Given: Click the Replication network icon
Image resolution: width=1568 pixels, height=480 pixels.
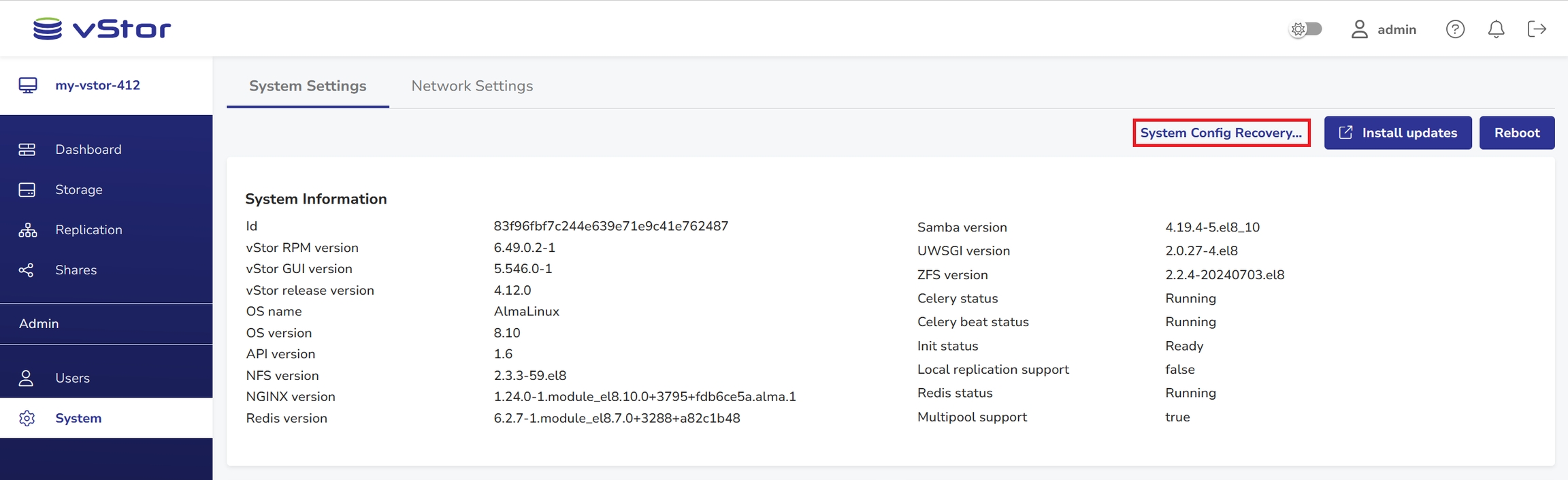Looking at the screenshot, I should coord(27,230).
